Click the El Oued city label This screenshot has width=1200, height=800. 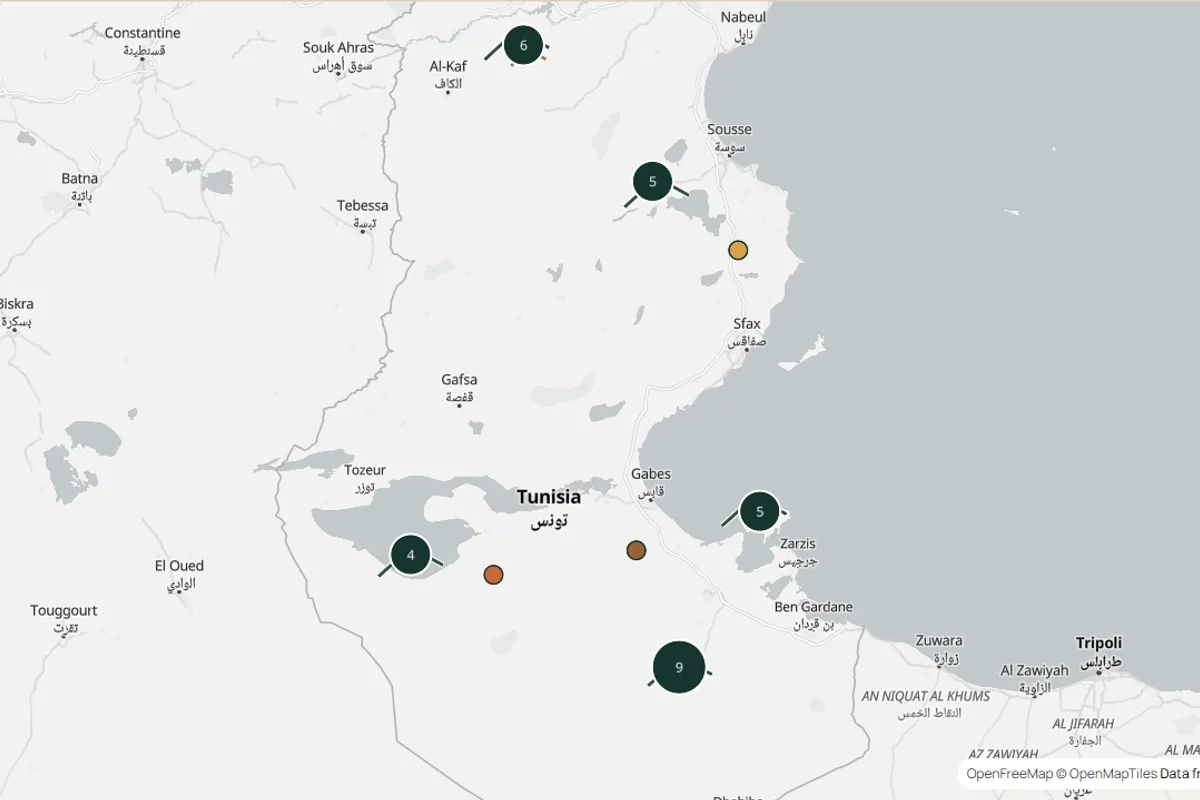(x=179, y=574)
